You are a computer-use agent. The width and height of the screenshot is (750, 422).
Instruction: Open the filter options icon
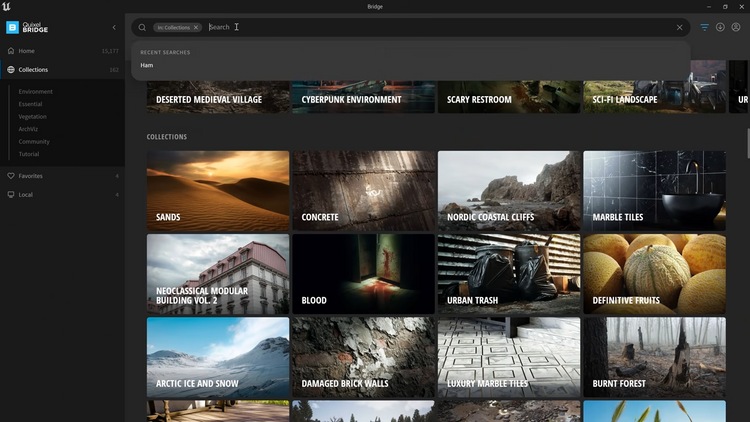[704, 27]
